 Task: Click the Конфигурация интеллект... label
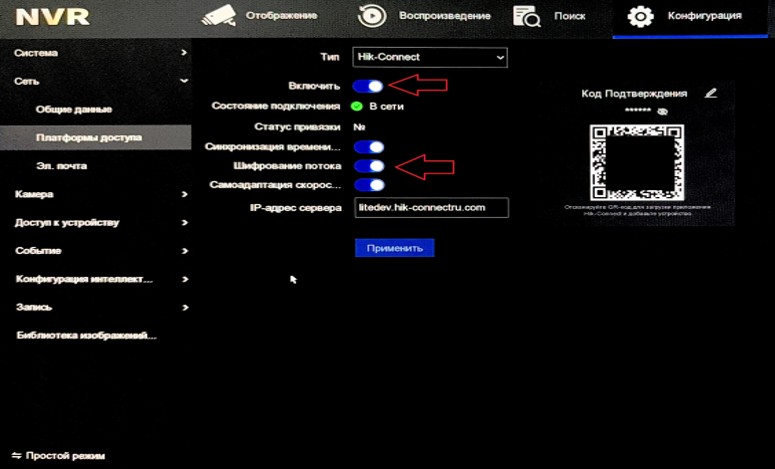[x=84, y=279]
